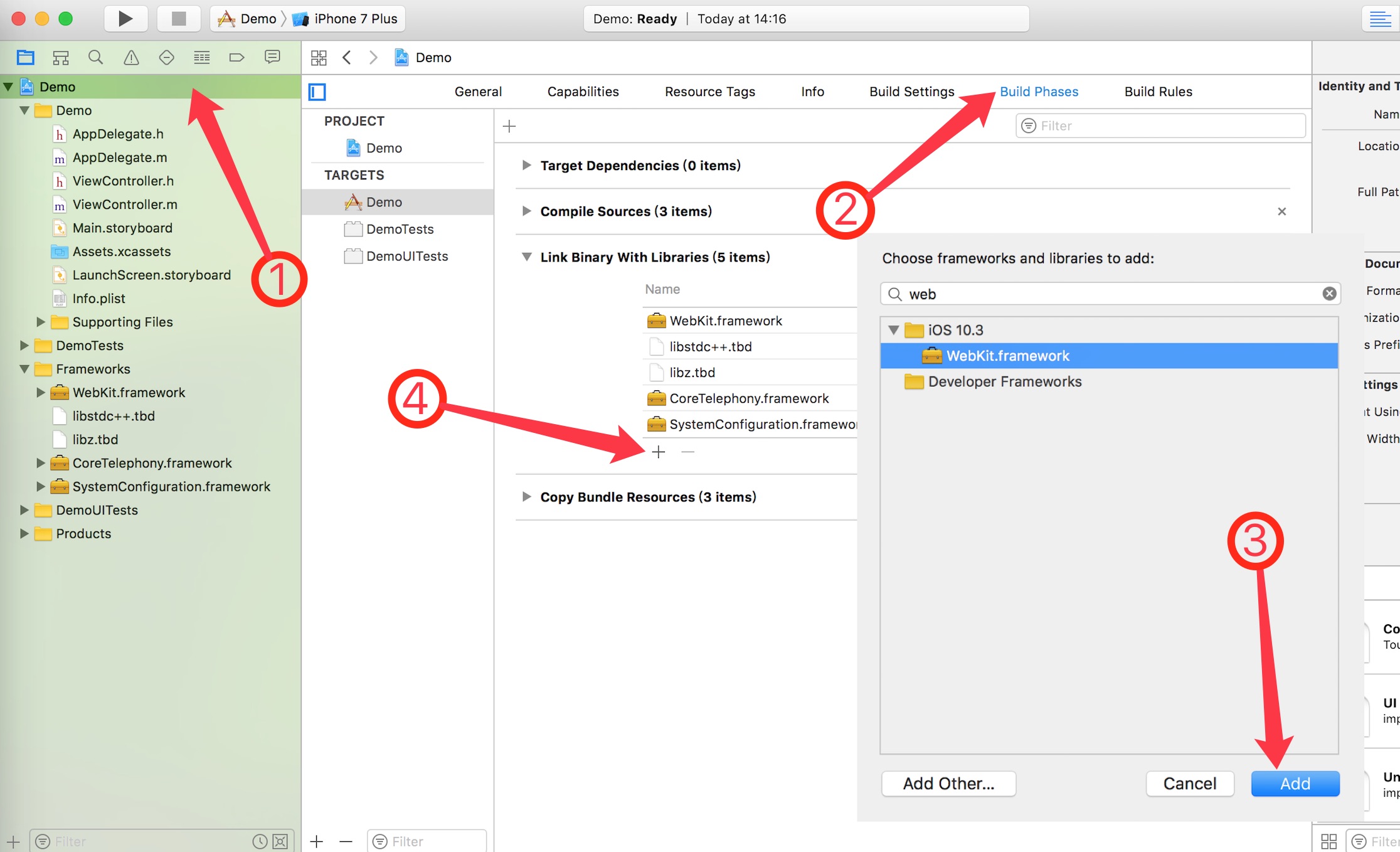The width and height of the screenshot is (1400, 852).
Task: Show only source-controlled files
Action: [x=280, y=841]
